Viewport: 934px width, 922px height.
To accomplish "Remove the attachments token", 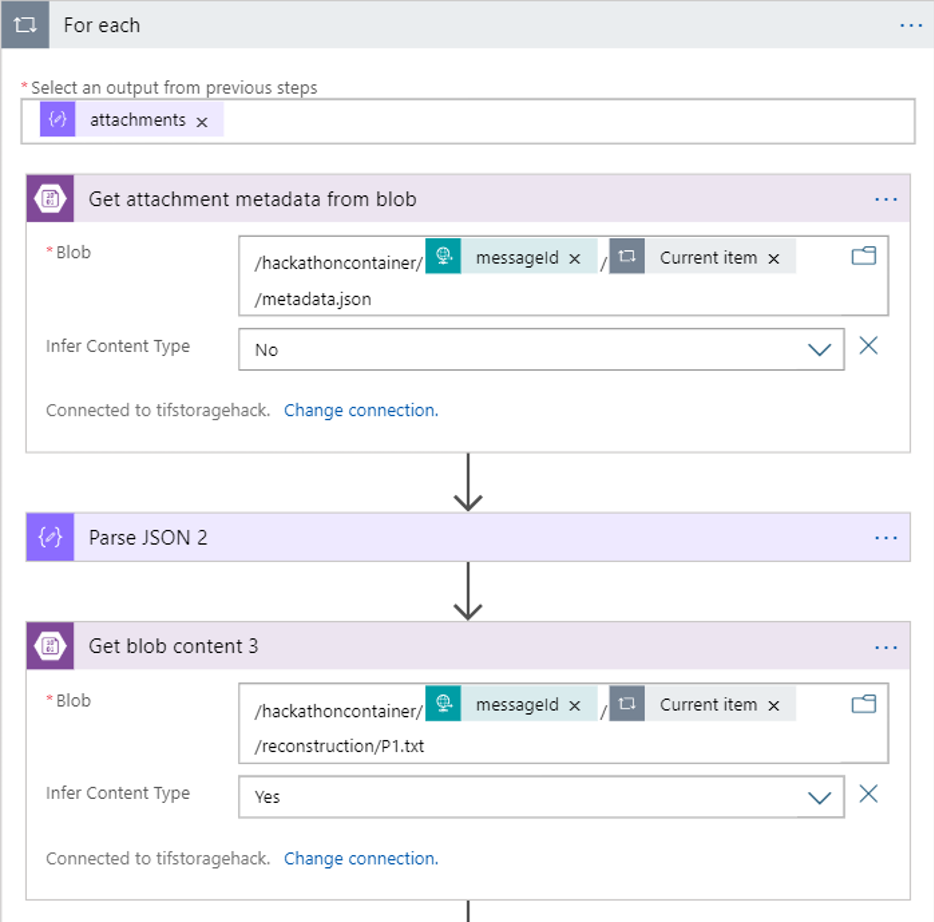I will [x=202, y=122].
